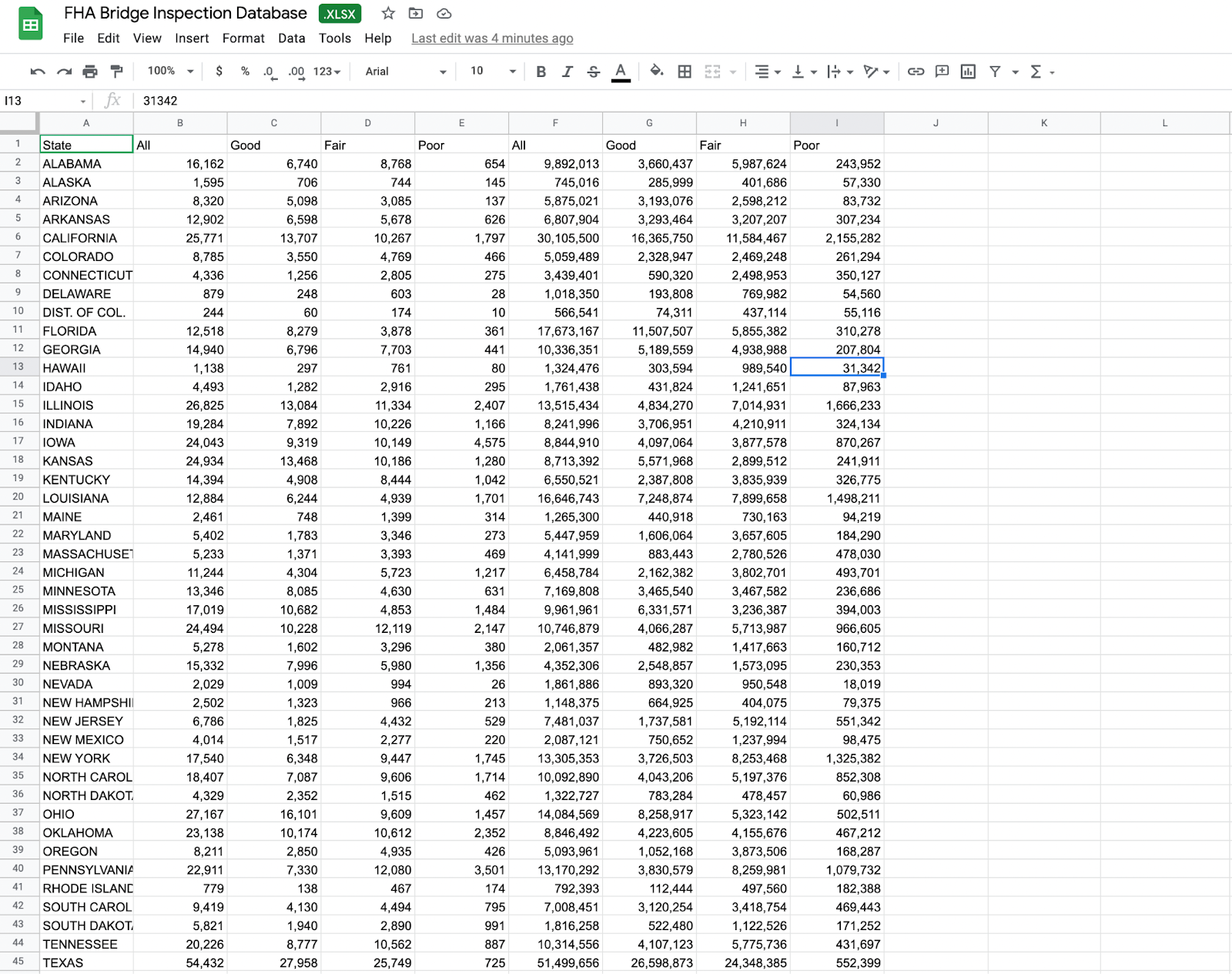Toggle Italic formatting
Image resolution: width=1232 pixels, height=974 pixels.
coord(567,72)
